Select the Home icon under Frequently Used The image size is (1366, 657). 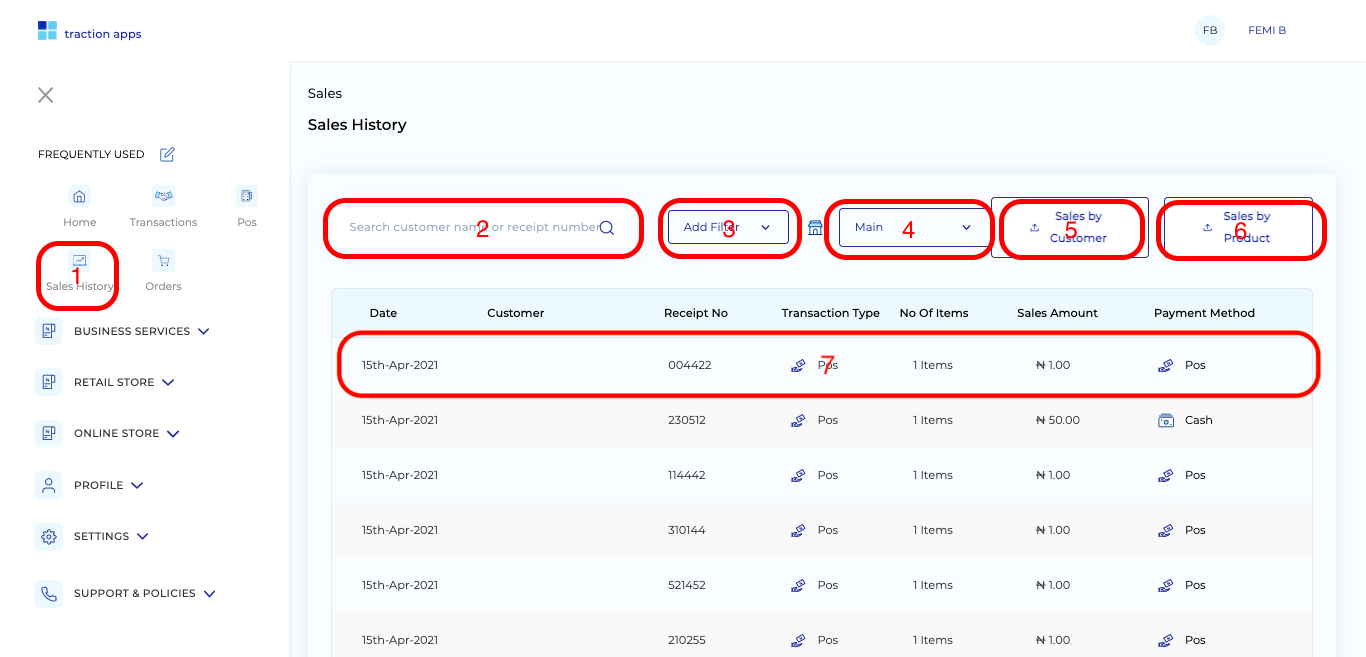[80, 196]
